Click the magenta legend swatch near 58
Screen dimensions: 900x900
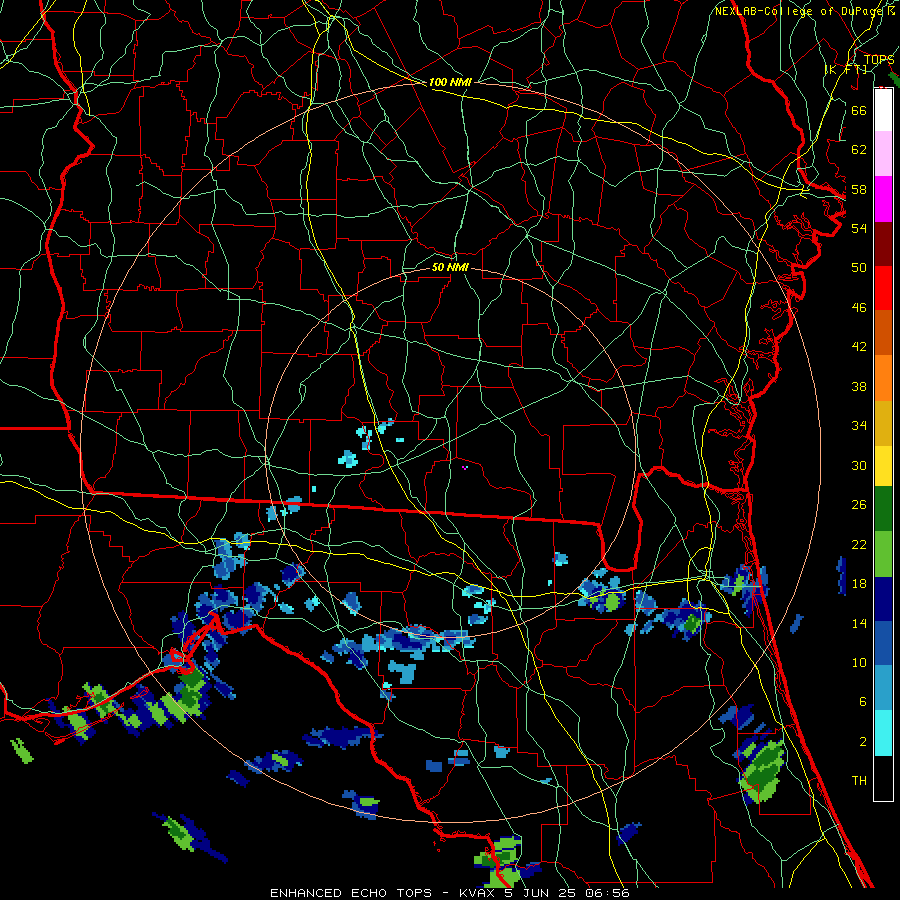[883, 199]
